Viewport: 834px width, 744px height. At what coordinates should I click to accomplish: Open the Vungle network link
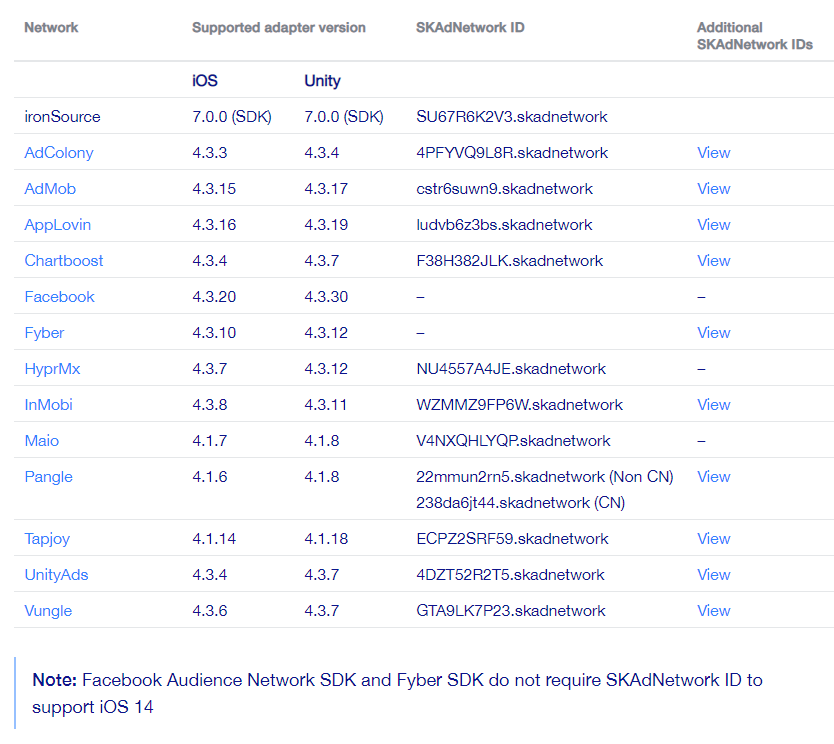click(x=48, y=611)
